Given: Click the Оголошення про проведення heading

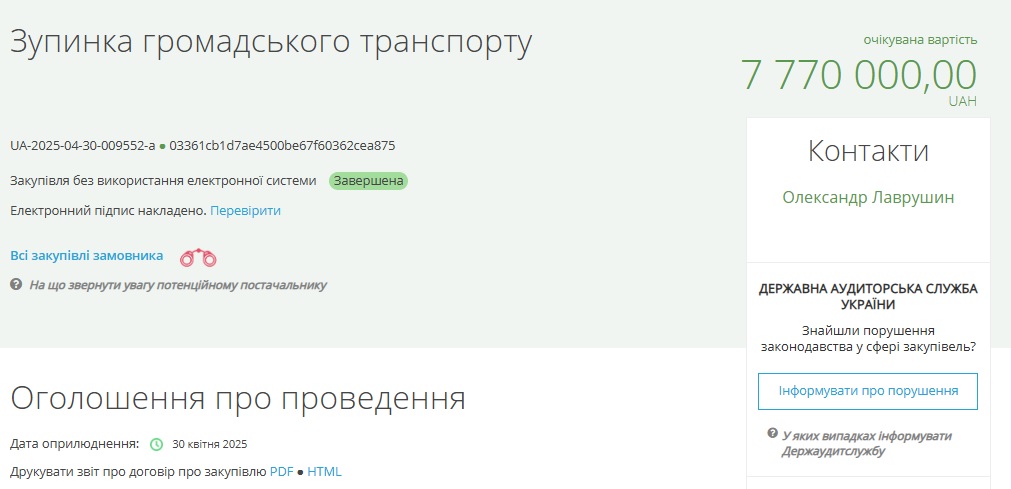Looking at the screenshot, I should 238,399.
